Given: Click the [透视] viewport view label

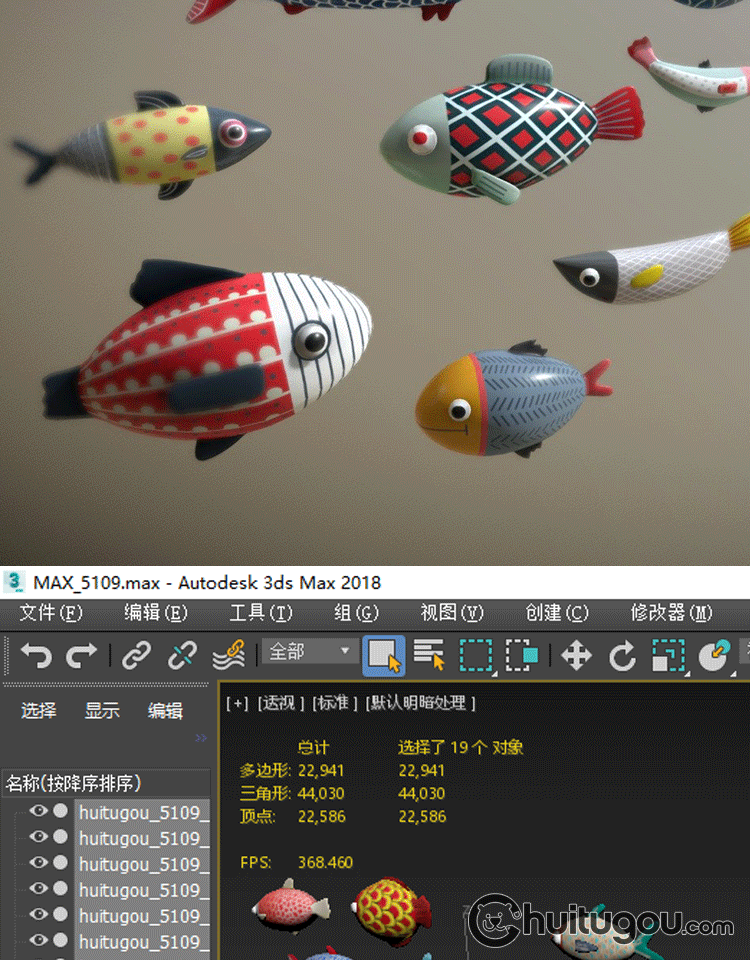Looking at the screenshot, I should click(280, 703).
